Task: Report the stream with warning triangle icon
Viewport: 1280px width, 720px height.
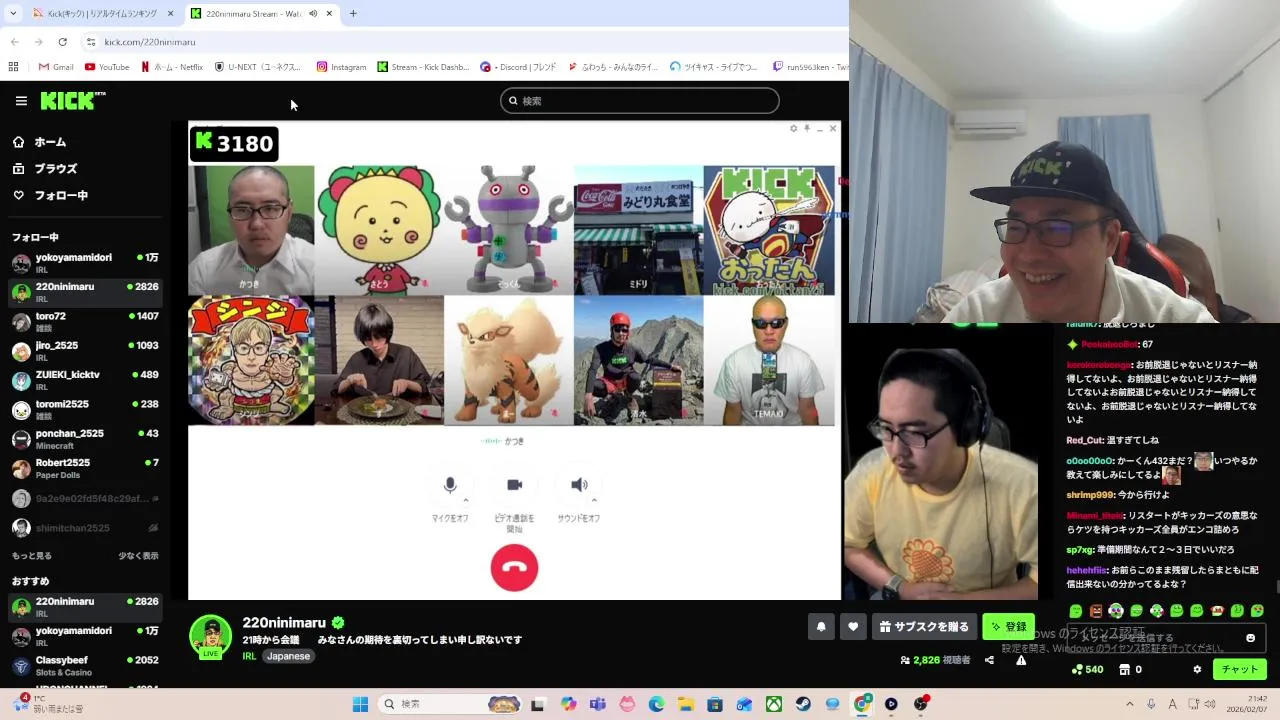Action: pyautogui.click(x=1021, y=660)
